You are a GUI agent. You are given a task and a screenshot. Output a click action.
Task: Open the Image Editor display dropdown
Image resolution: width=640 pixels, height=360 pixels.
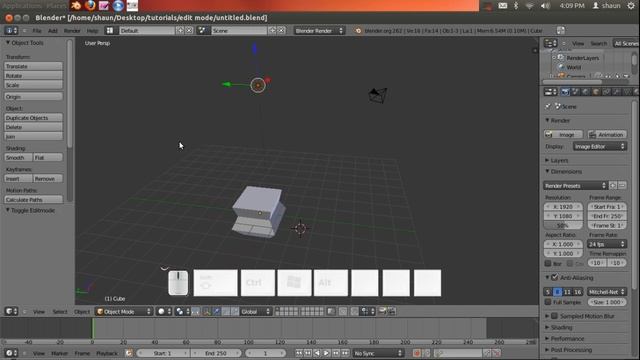pyautogui.click(x=600, y=146)
